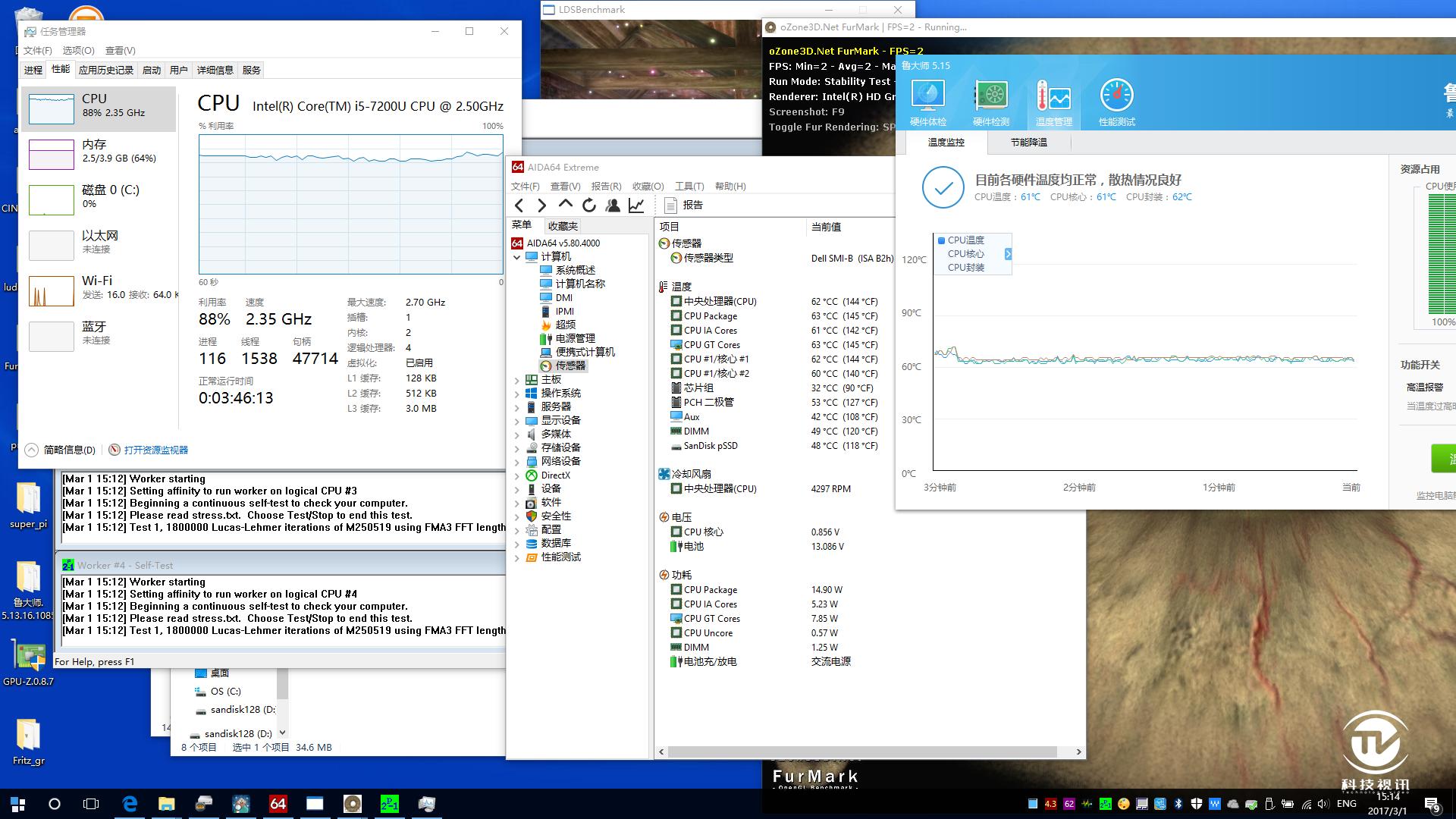Switch to the 节能降温 tab
The height and width of the screenshot is (819, 1456).
(1030, 142)
